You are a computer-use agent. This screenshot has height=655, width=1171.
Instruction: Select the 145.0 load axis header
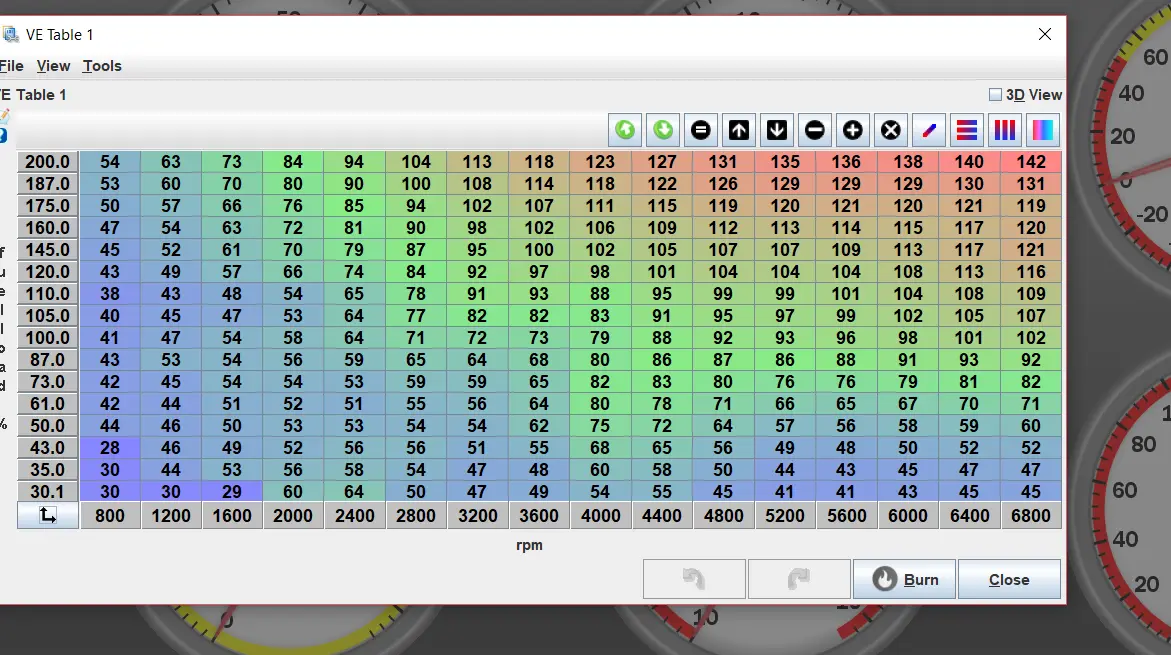click(x=48, y=249)
